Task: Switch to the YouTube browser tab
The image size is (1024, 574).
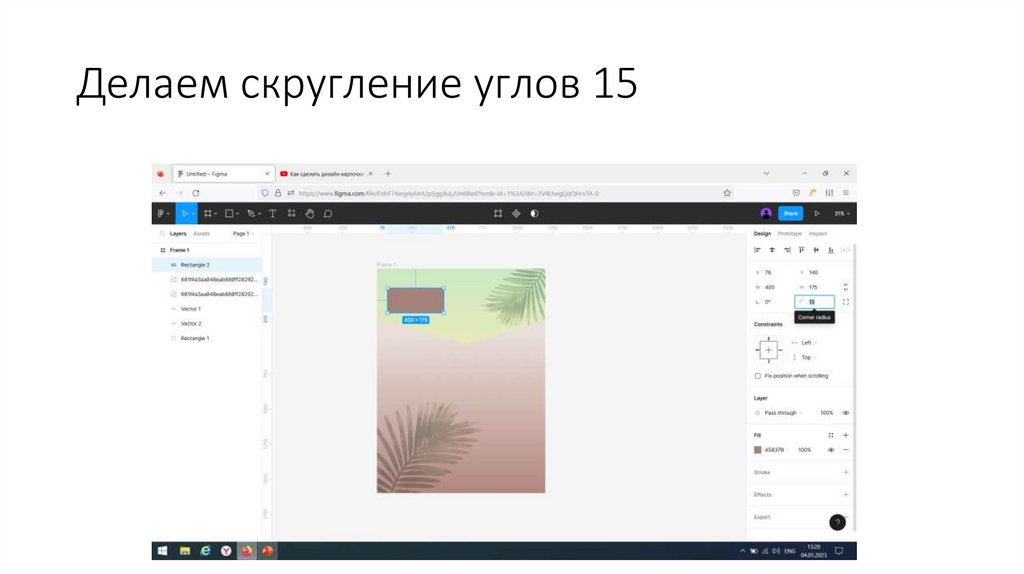Action: [326, 174]
